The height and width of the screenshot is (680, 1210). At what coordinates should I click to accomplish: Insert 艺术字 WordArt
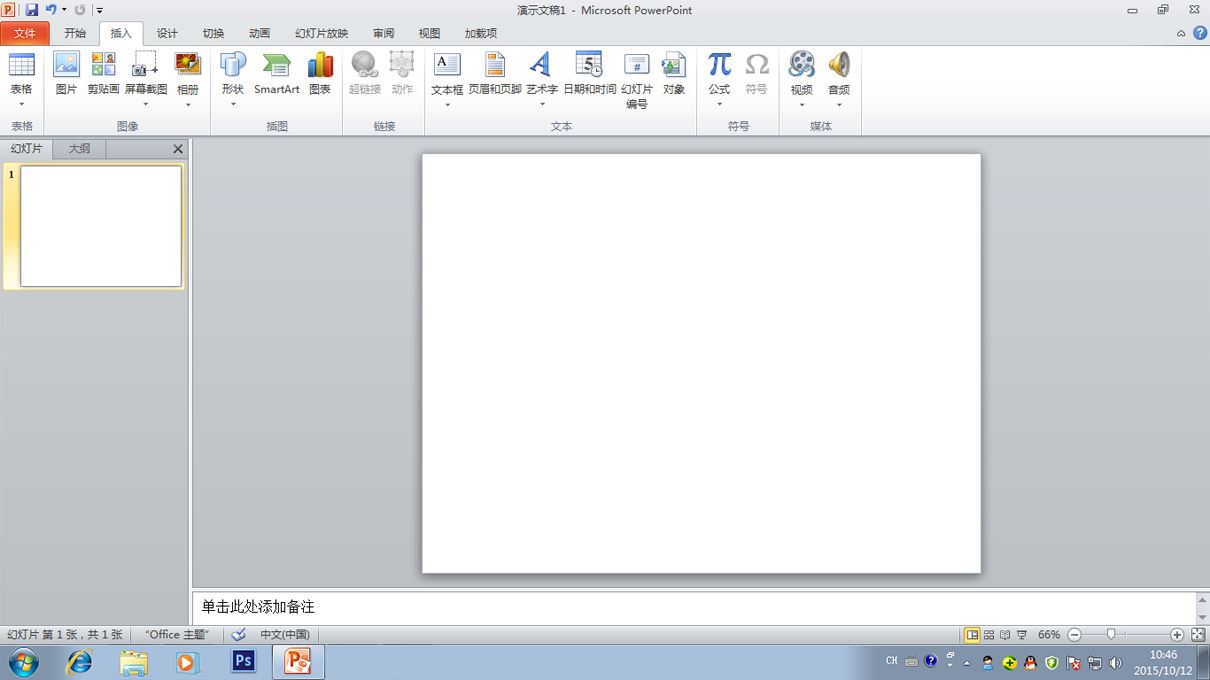click(x=541, y=65)
